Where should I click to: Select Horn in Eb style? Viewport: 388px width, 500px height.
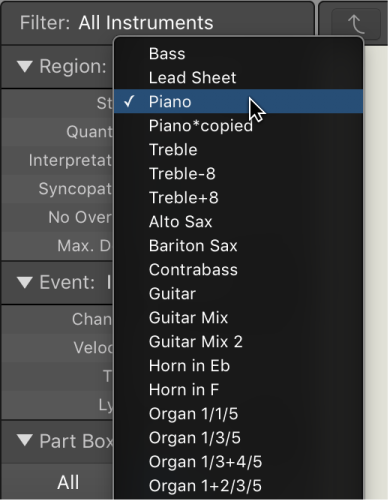pyautogui.click(x=238, y=366)
